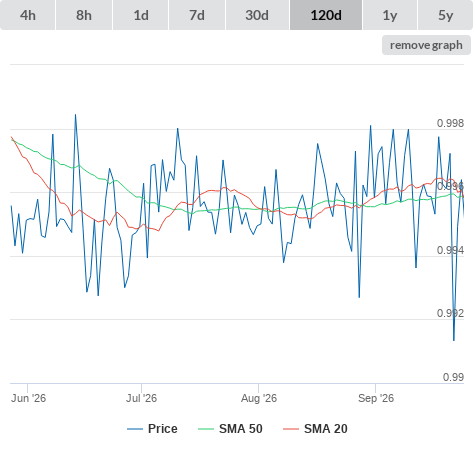
Task: Choose the 30d range tab
Action: [x=257, y=15]
